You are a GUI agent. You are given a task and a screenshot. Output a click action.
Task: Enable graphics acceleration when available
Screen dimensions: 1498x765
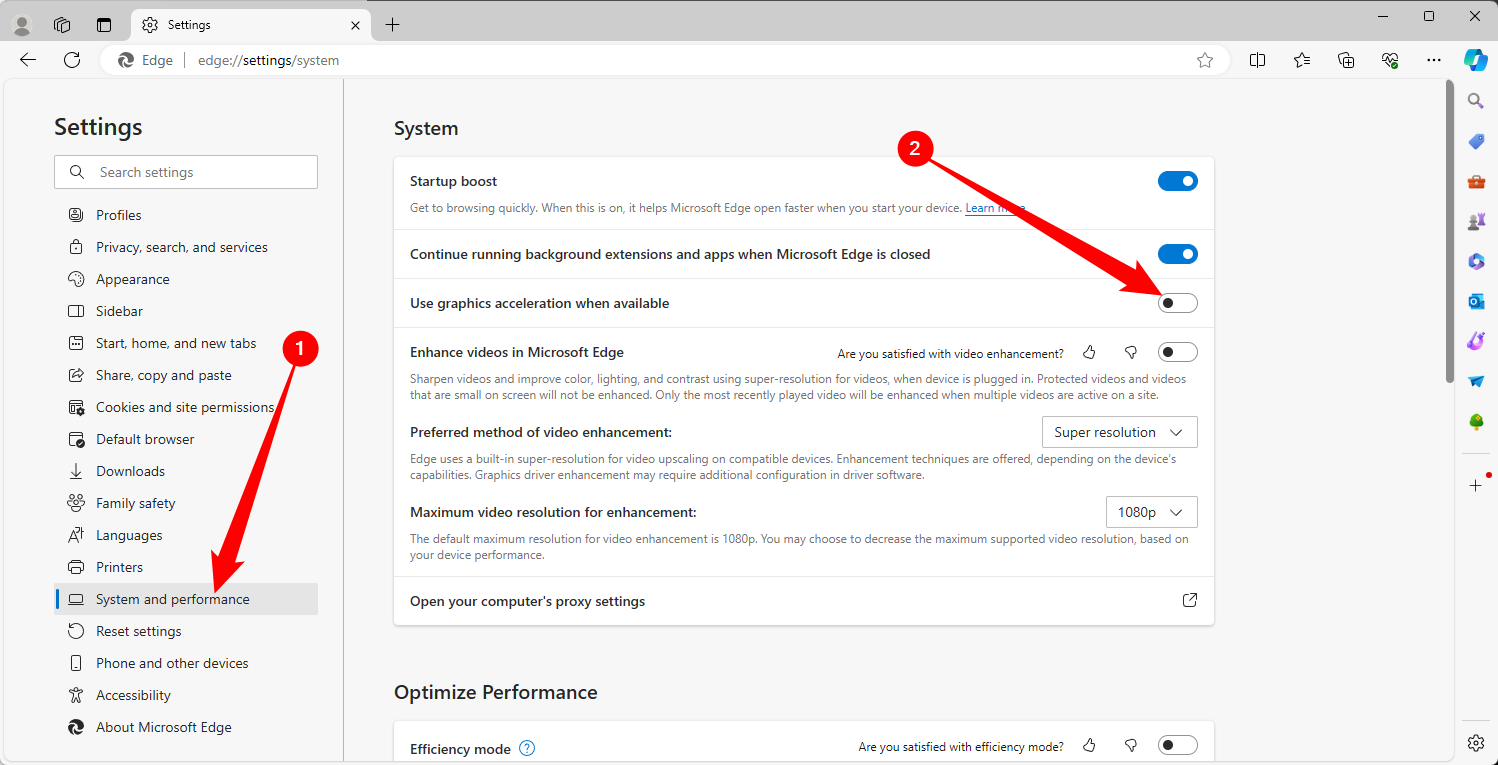click(x=1177, y=302)
